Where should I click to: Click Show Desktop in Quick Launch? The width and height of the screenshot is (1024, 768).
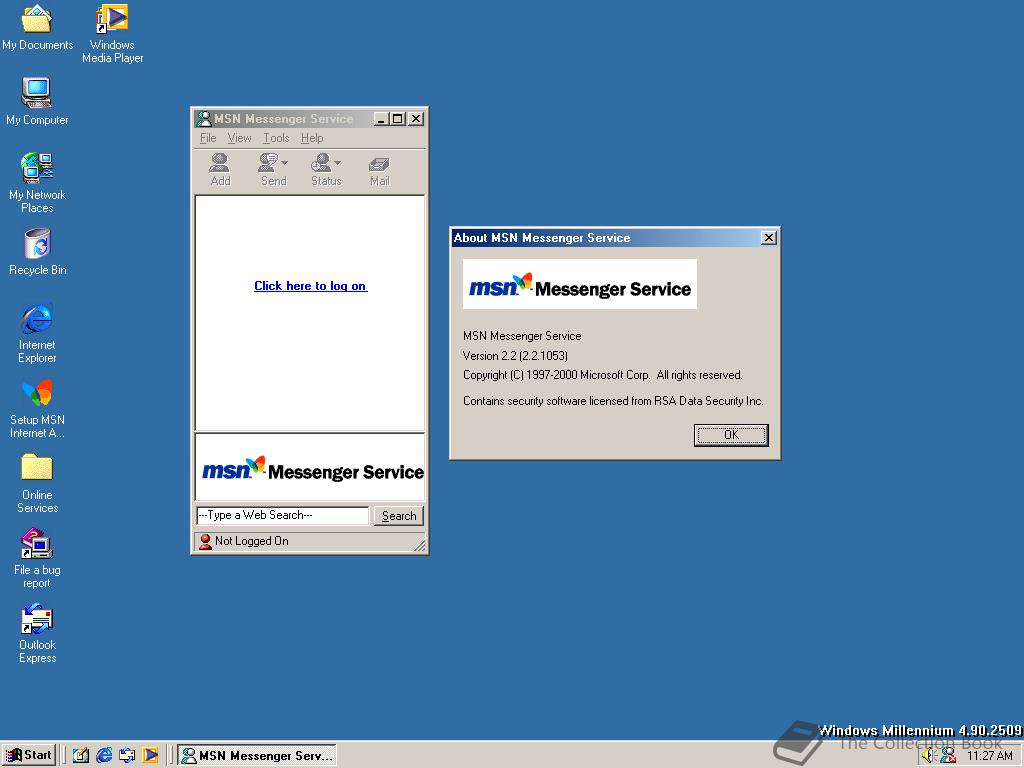80,756
